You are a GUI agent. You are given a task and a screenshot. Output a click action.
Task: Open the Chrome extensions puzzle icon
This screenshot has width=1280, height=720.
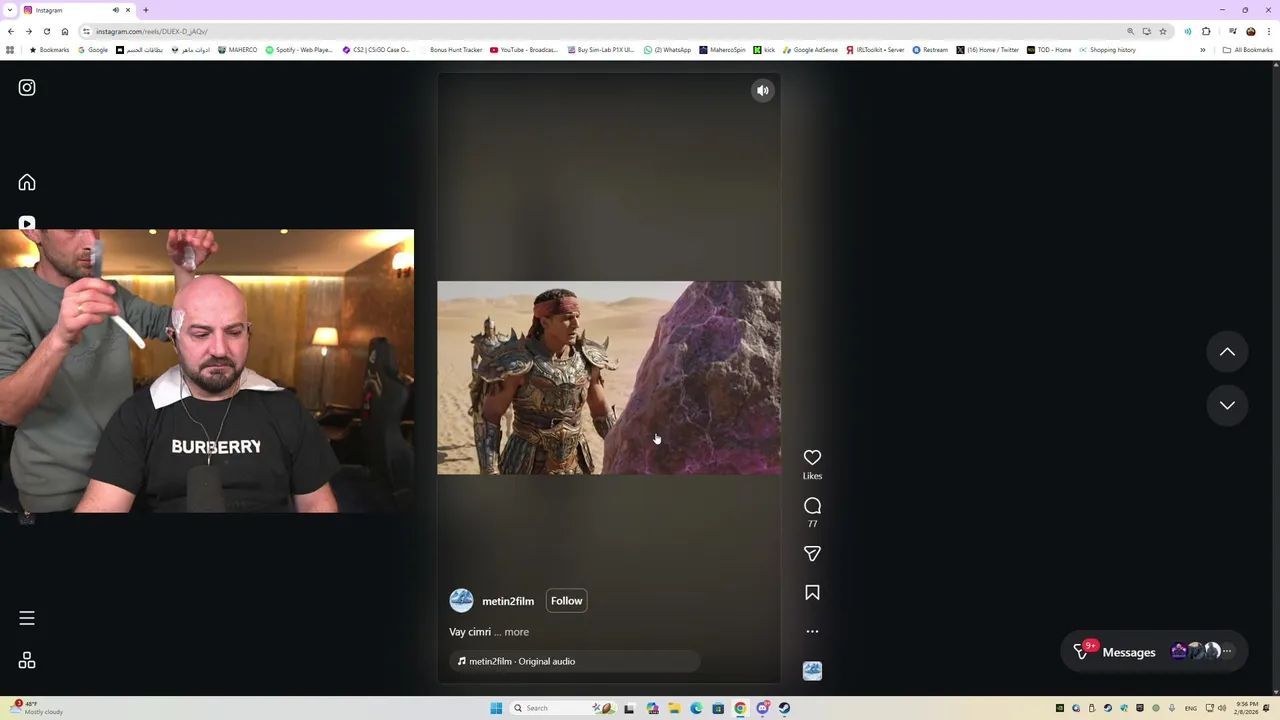[x=1206, y=31]
